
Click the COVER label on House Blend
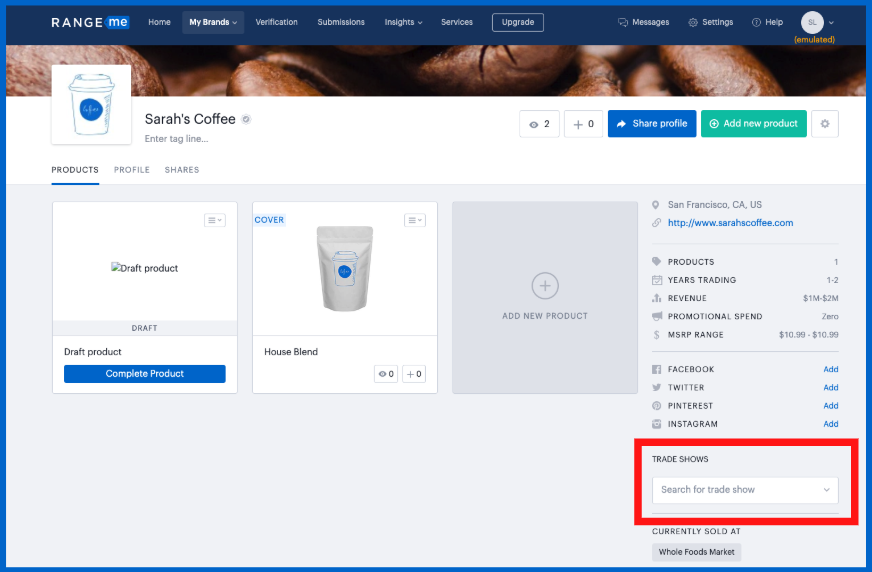coord(269,220)
